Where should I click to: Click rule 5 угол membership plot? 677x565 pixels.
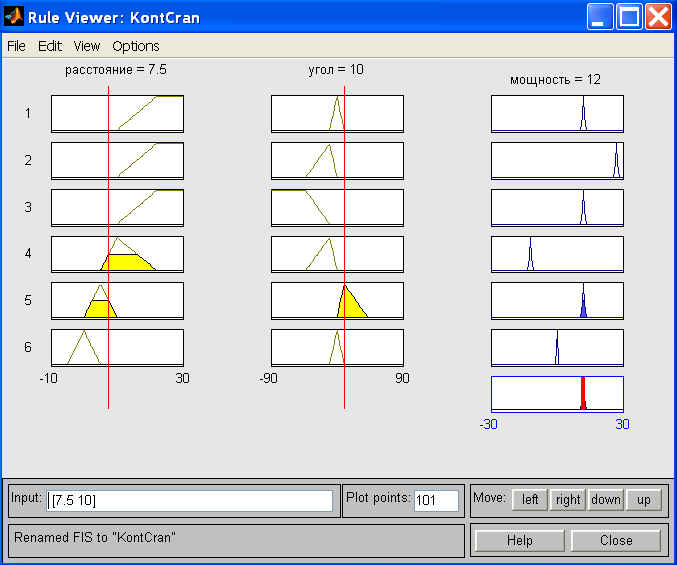click(338, 301)
